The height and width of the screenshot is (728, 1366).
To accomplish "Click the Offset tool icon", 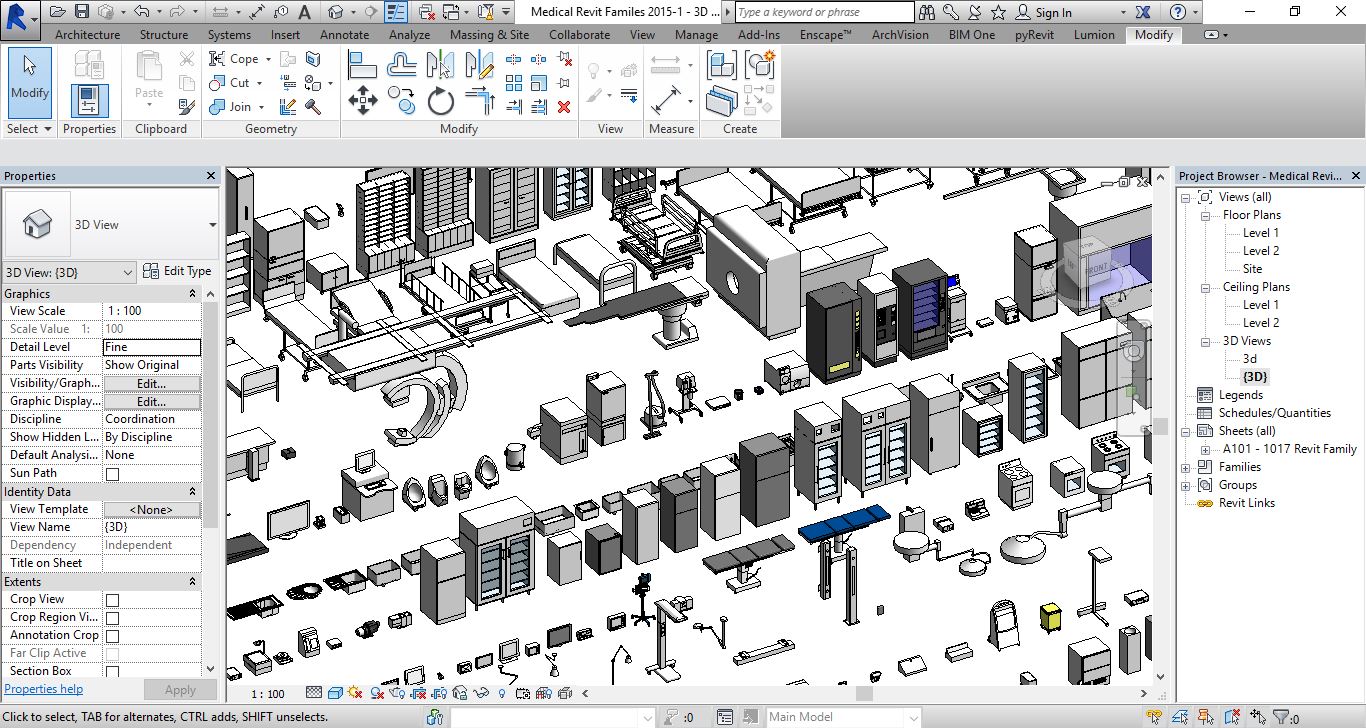I will 402,66.
